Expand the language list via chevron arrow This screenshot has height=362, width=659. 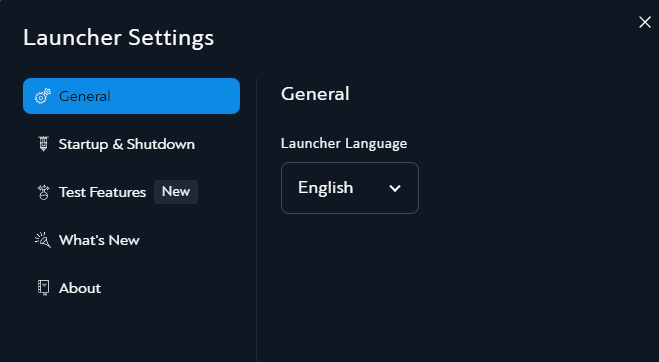[x=395, y=188]
